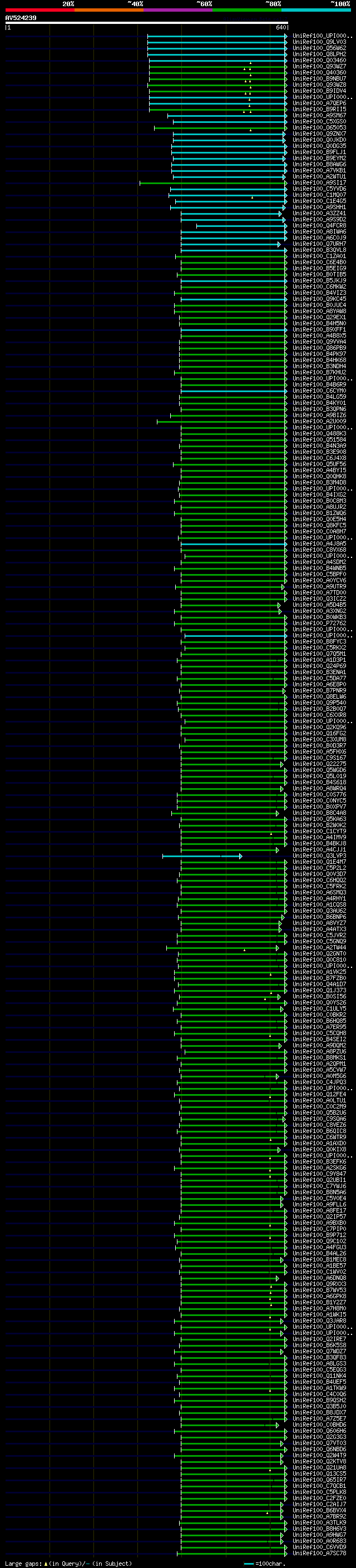Click the purple ~60% identity legend segment
Screen dimensions: 356x1568
pyautogui.click(x=177, y=10)
